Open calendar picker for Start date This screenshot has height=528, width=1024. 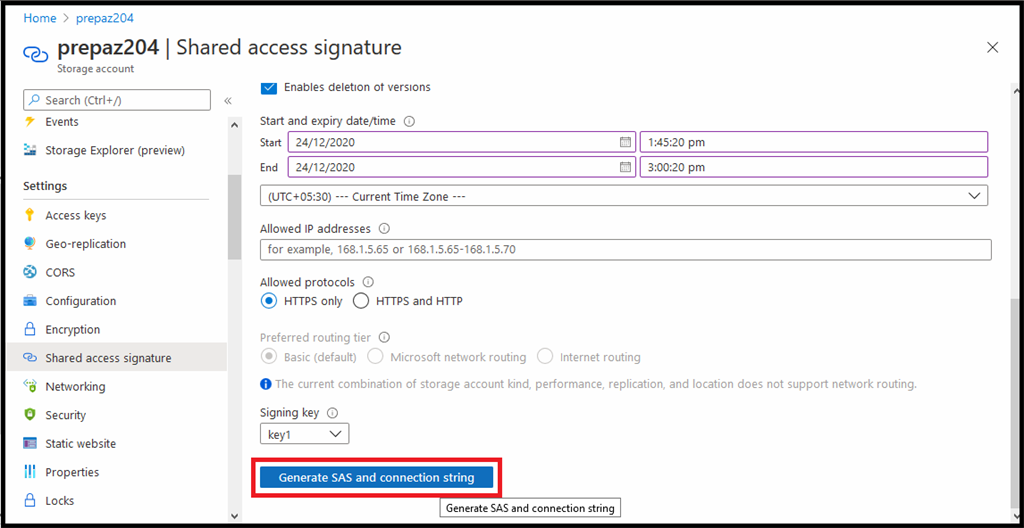(625, 142)
